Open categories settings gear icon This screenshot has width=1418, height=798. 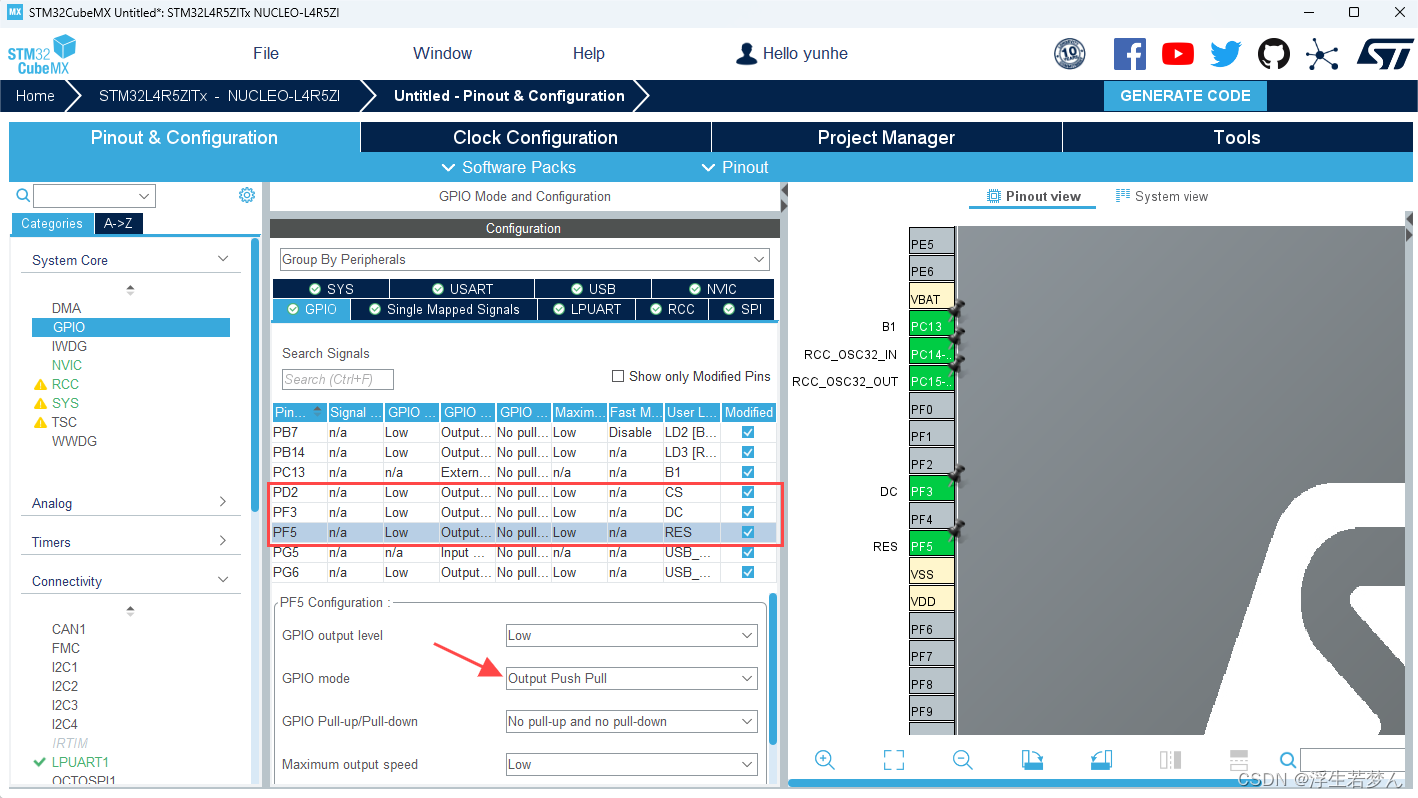[x=247, y=195]
